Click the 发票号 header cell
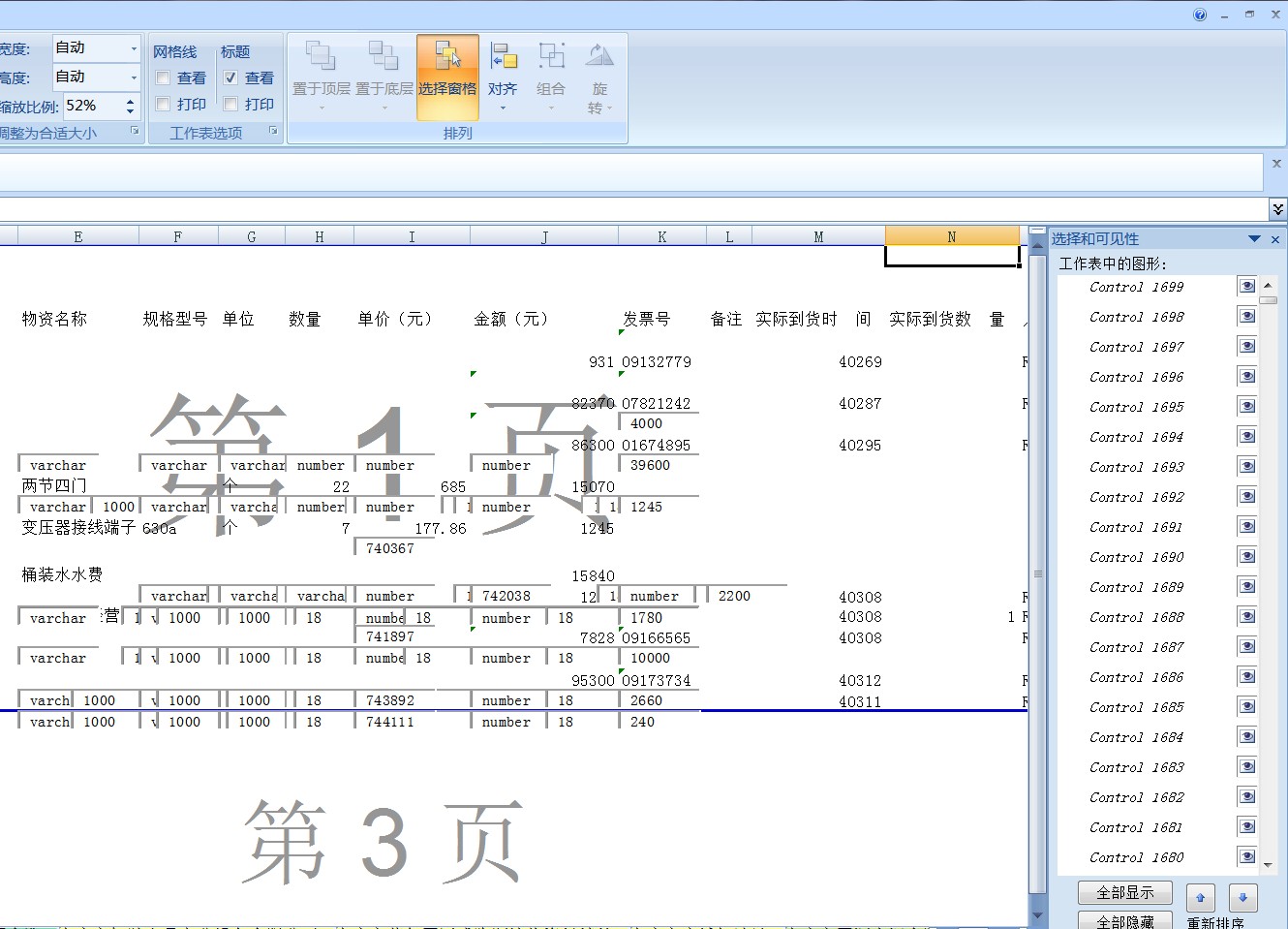This screenshot has height=929, width=1288. click(x=646, y=319)
